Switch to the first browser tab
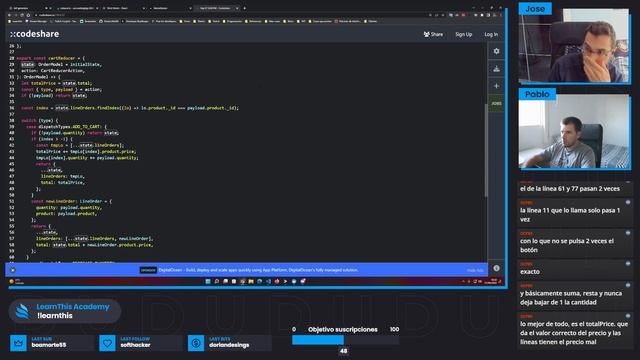The image size is (640, 360). [31, 8]
